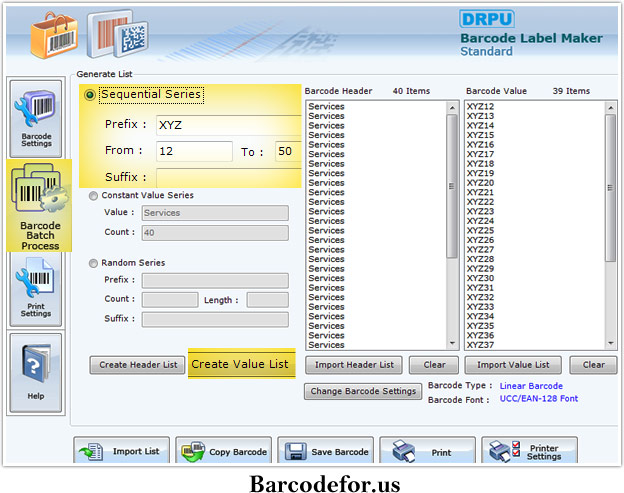This screenshot has width=624, height=493.
Task: Click the Import List button
Action: click(121, 451)
